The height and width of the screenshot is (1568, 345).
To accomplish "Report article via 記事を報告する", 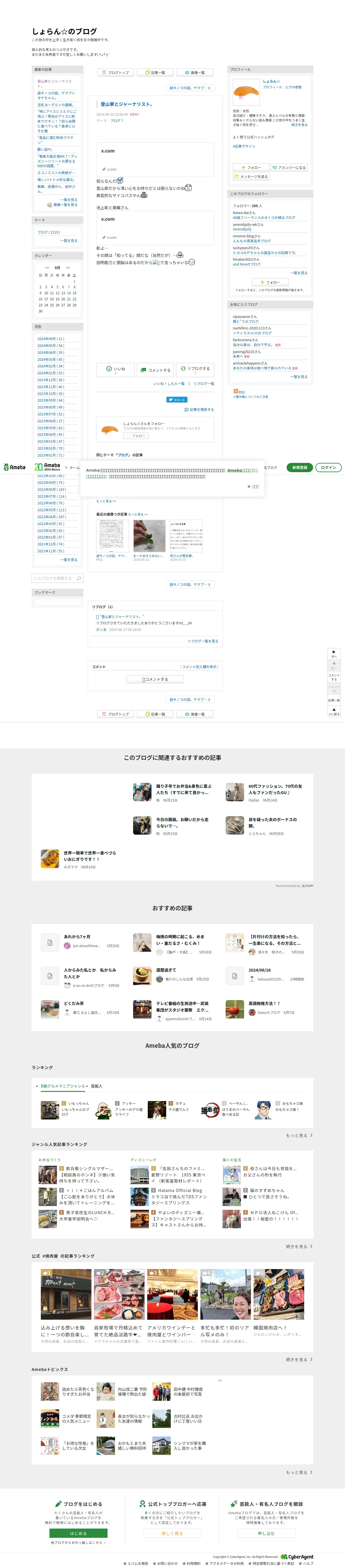I will (x=199, y=410).
